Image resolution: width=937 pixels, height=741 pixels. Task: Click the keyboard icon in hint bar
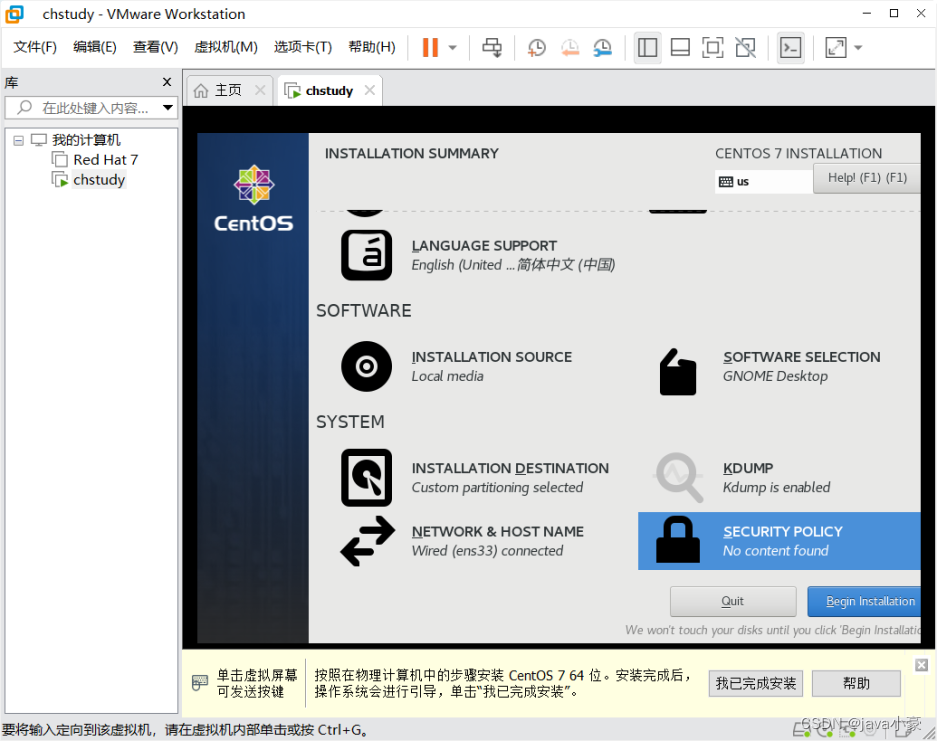click(x=200, y=682)
